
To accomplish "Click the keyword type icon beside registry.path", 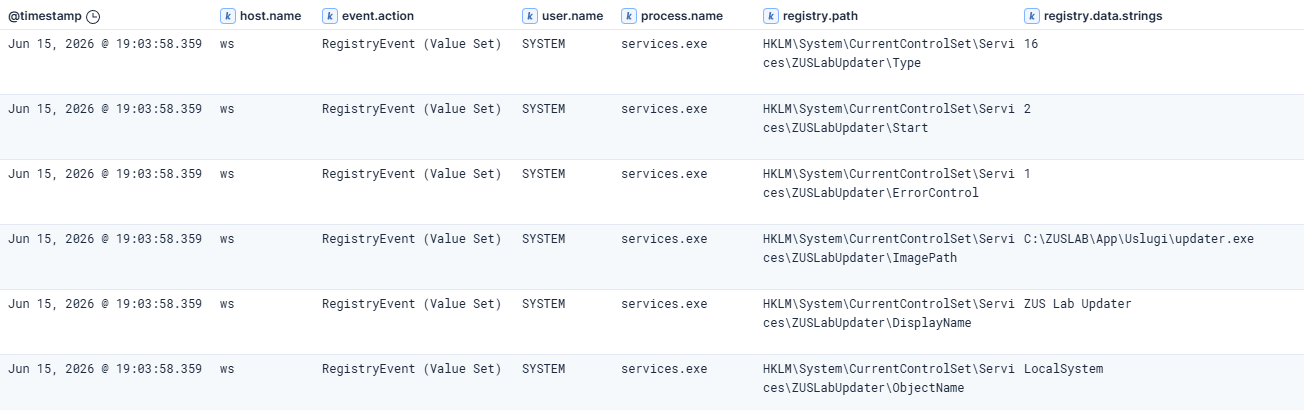I will (770, 16).
